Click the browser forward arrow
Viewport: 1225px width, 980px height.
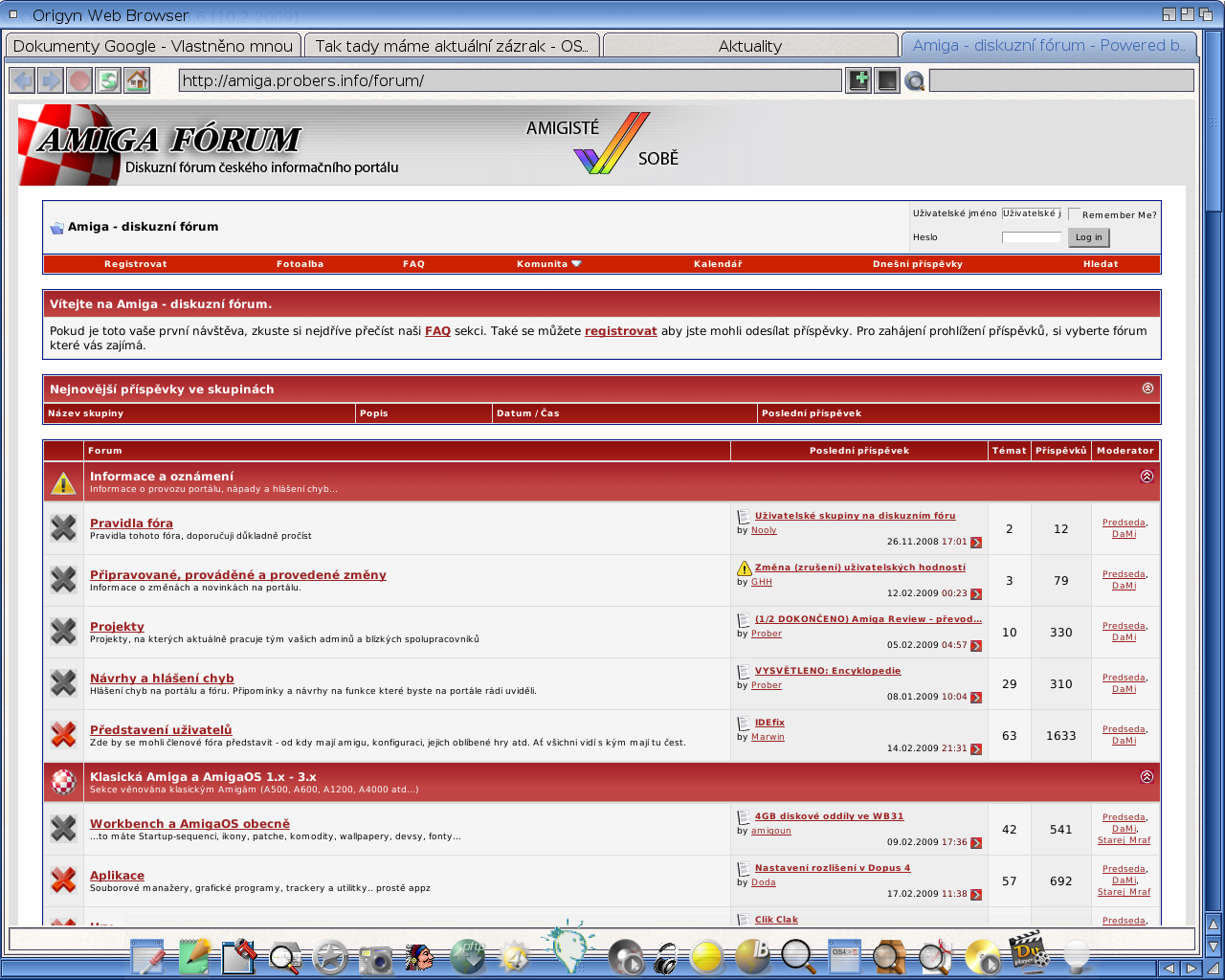pyautogui.click(x=52, y=80)
